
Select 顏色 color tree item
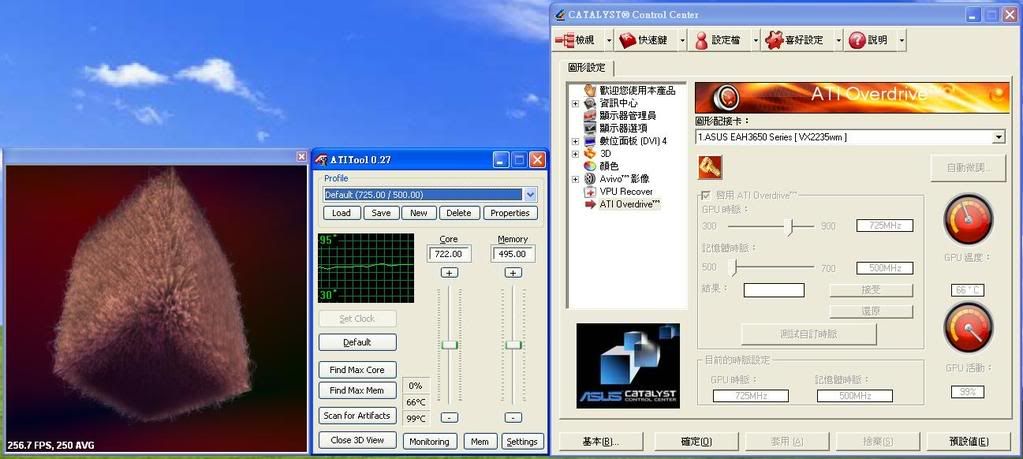(x=609, y=166)
